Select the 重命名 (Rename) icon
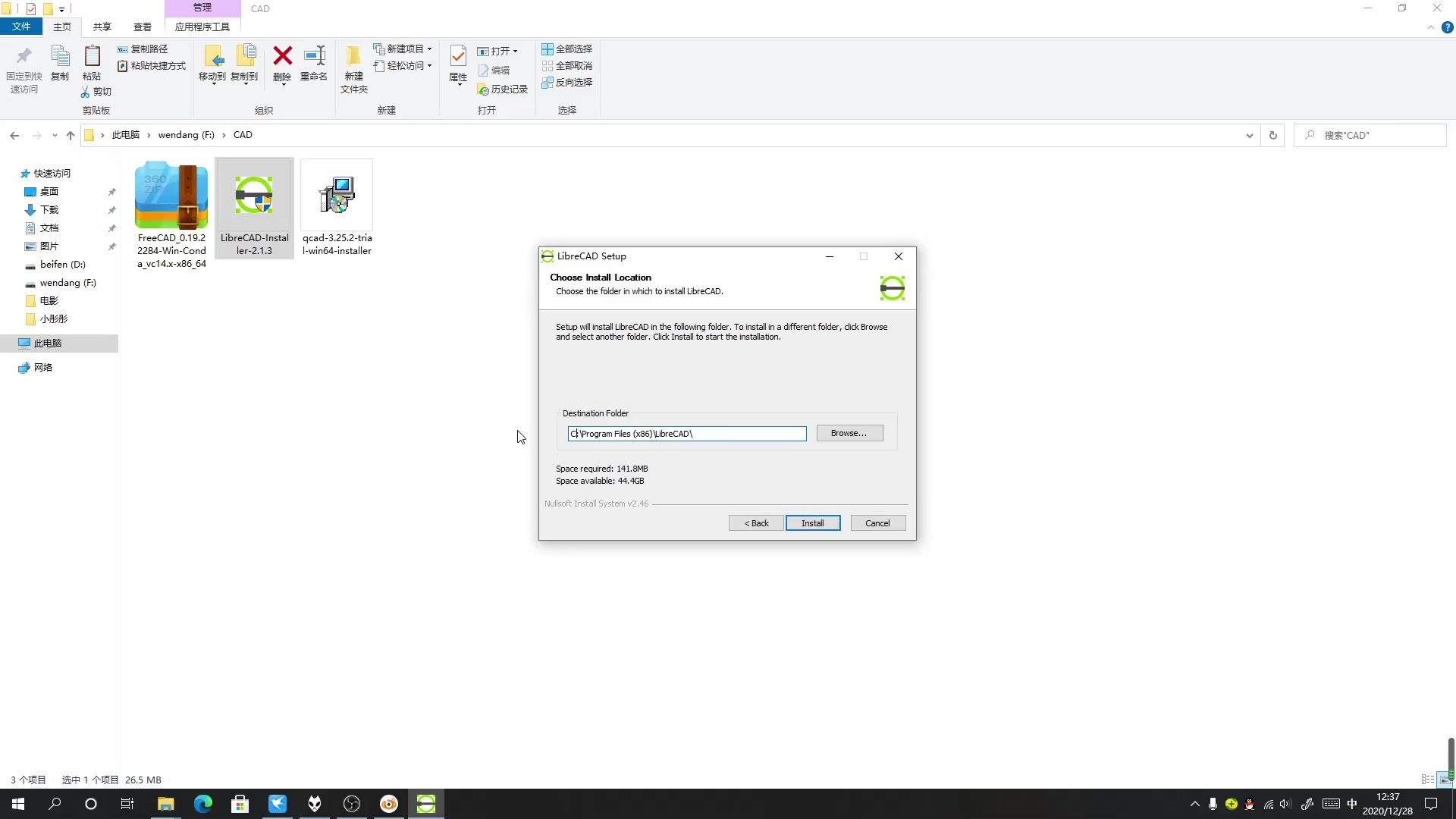Image resolution: width=1456 pixels, height=819 pixels. pos(313,64)
